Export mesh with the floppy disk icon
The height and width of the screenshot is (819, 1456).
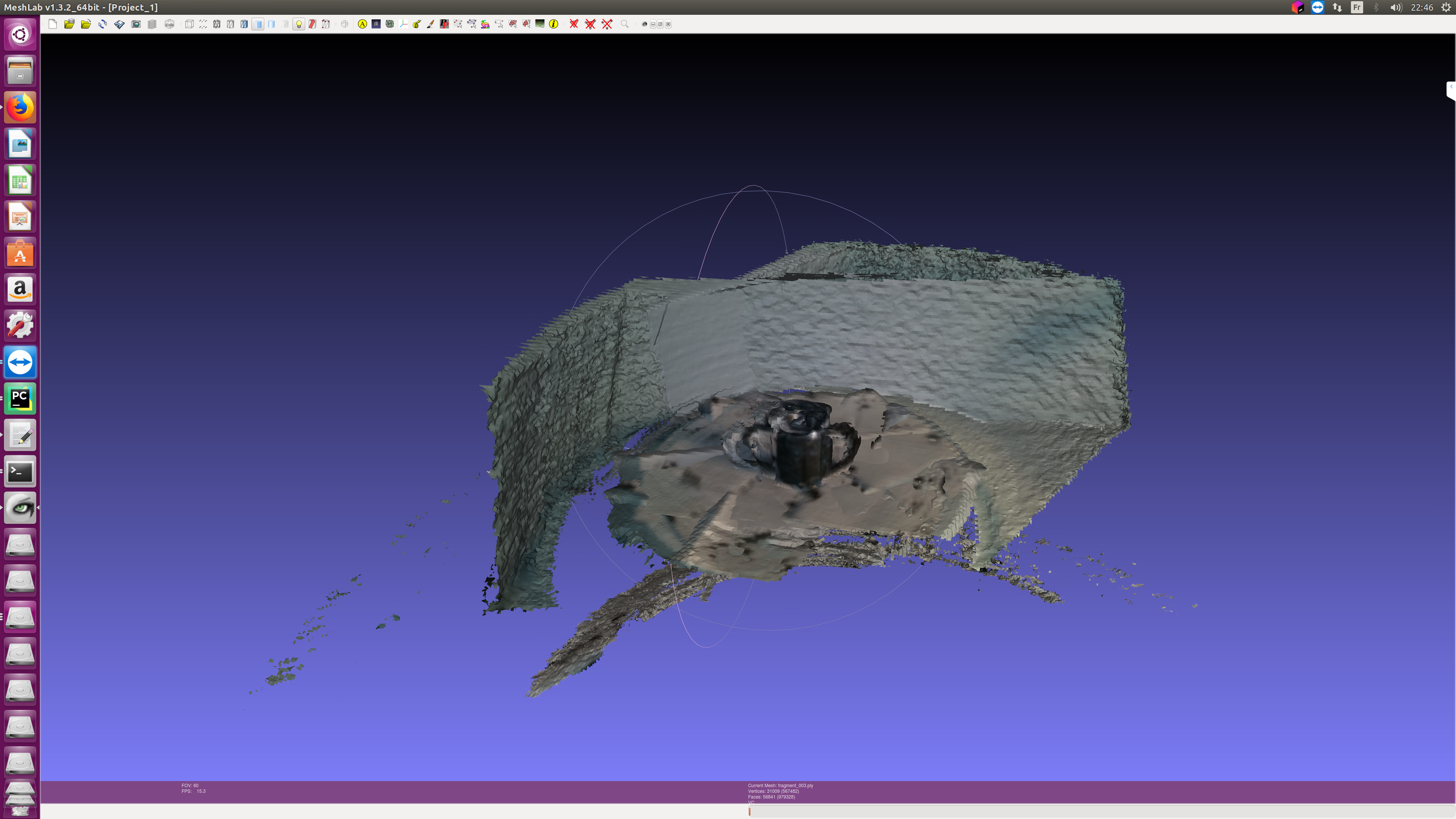[x=119, y=24]
